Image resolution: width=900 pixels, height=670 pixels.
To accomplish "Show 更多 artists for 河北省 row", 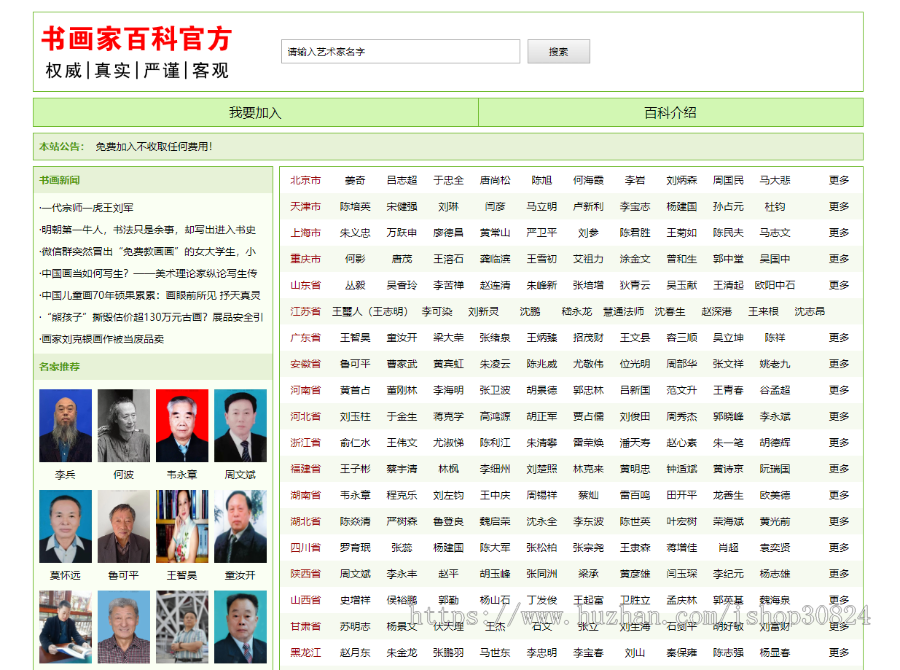I will click(x=839, y=416).
